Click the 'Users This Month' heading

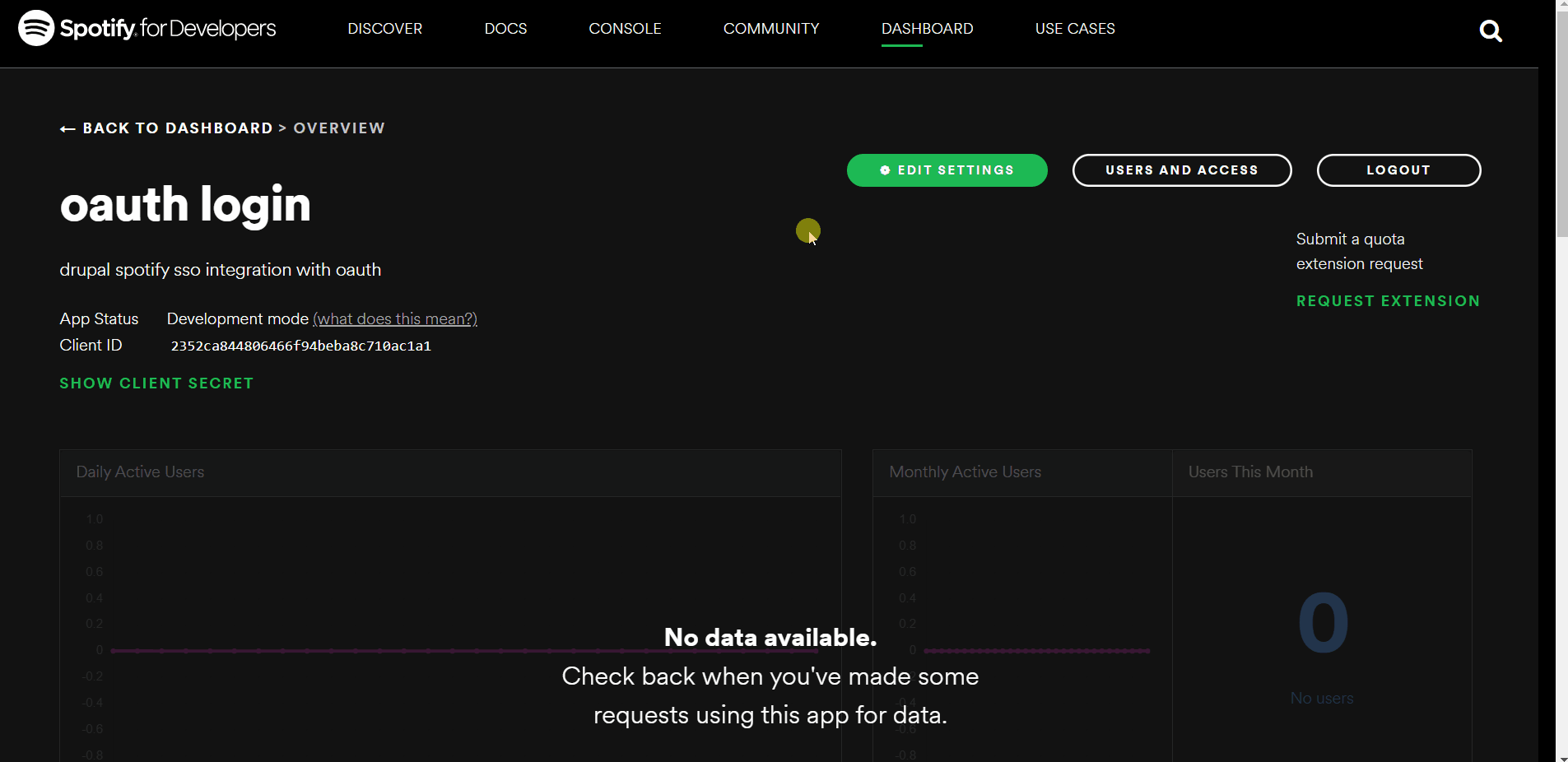point(1250,472)
